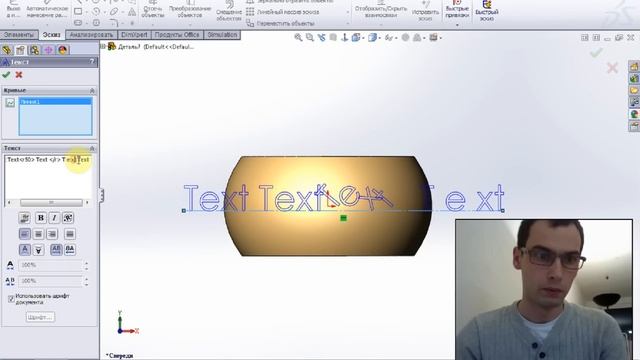
Task: Click the Slot sketch tool
Action: tap(78, 22)
